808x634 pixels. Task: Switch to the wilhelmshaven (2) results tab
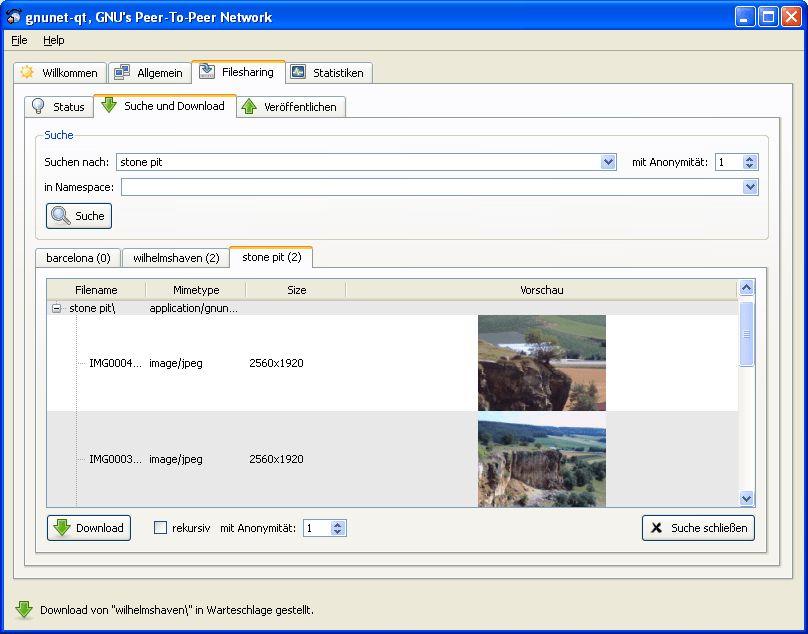[x=176, y=258]
